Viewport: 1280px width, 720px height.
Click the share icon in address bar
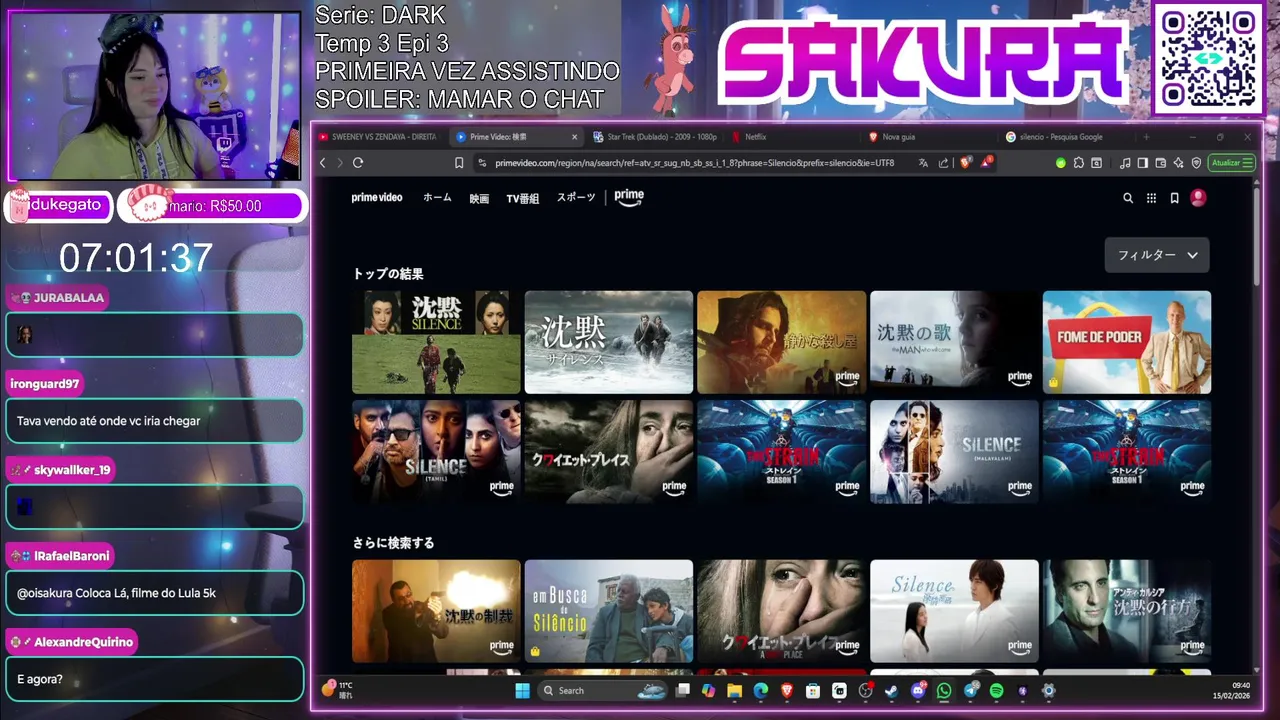(x=943, y=163)
